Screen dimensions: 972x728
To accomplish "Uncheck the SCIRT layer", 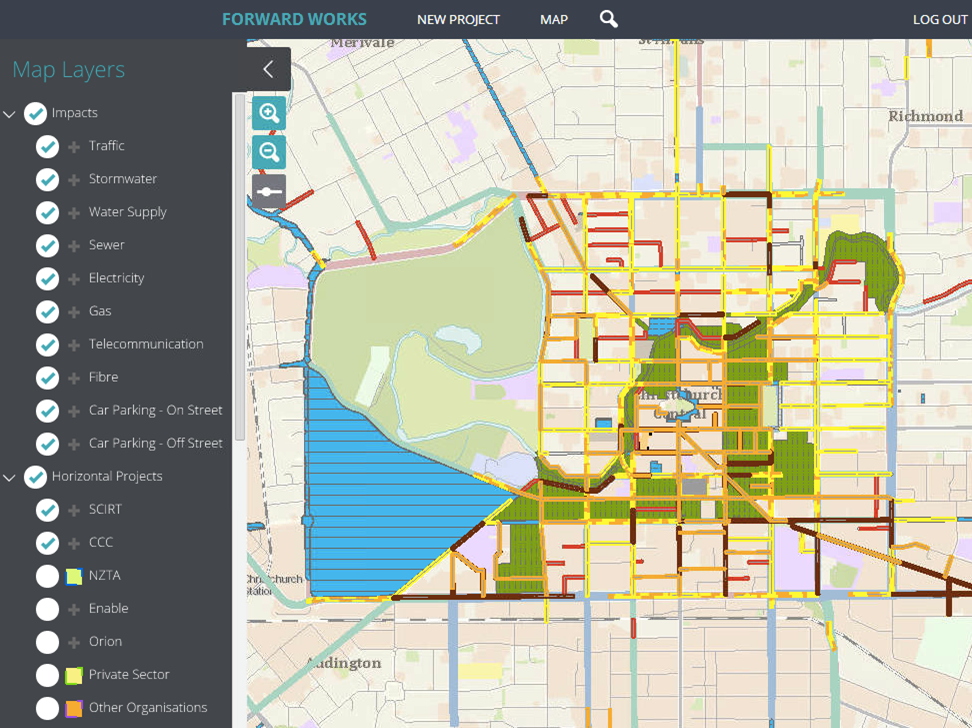I will click(47, 510).
